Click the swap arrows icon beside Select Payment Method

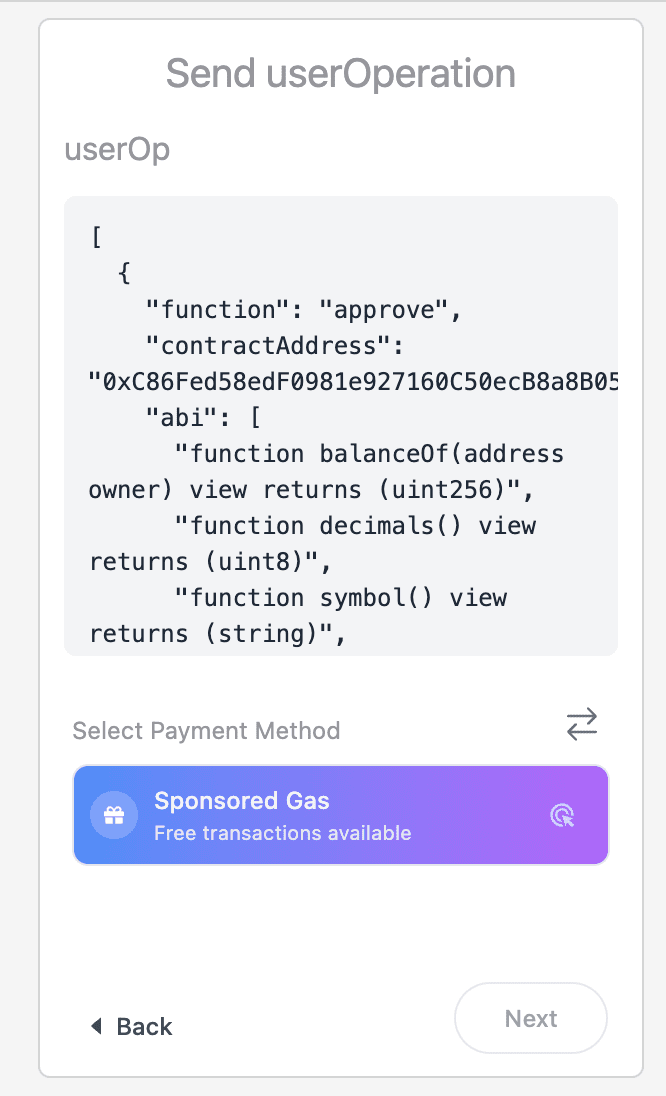tap(581, 724)
